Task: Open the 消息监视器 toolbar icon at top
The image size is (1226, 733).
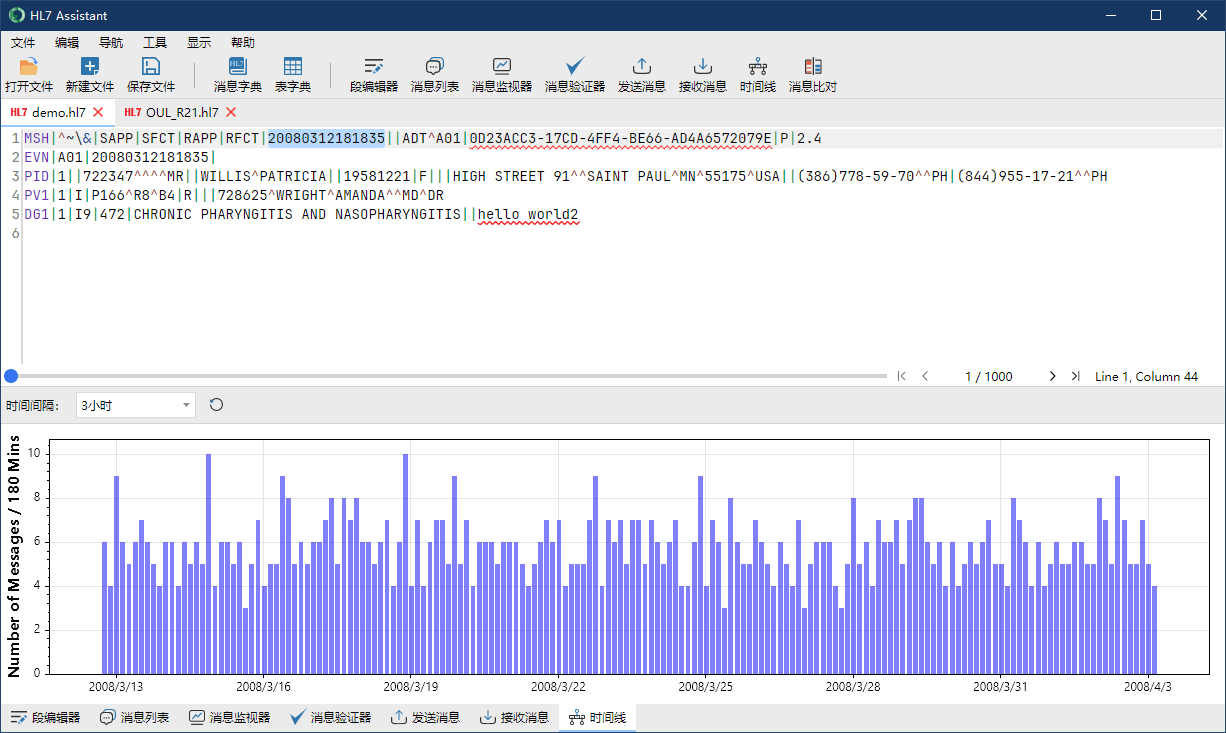Action: click(502, 67)
